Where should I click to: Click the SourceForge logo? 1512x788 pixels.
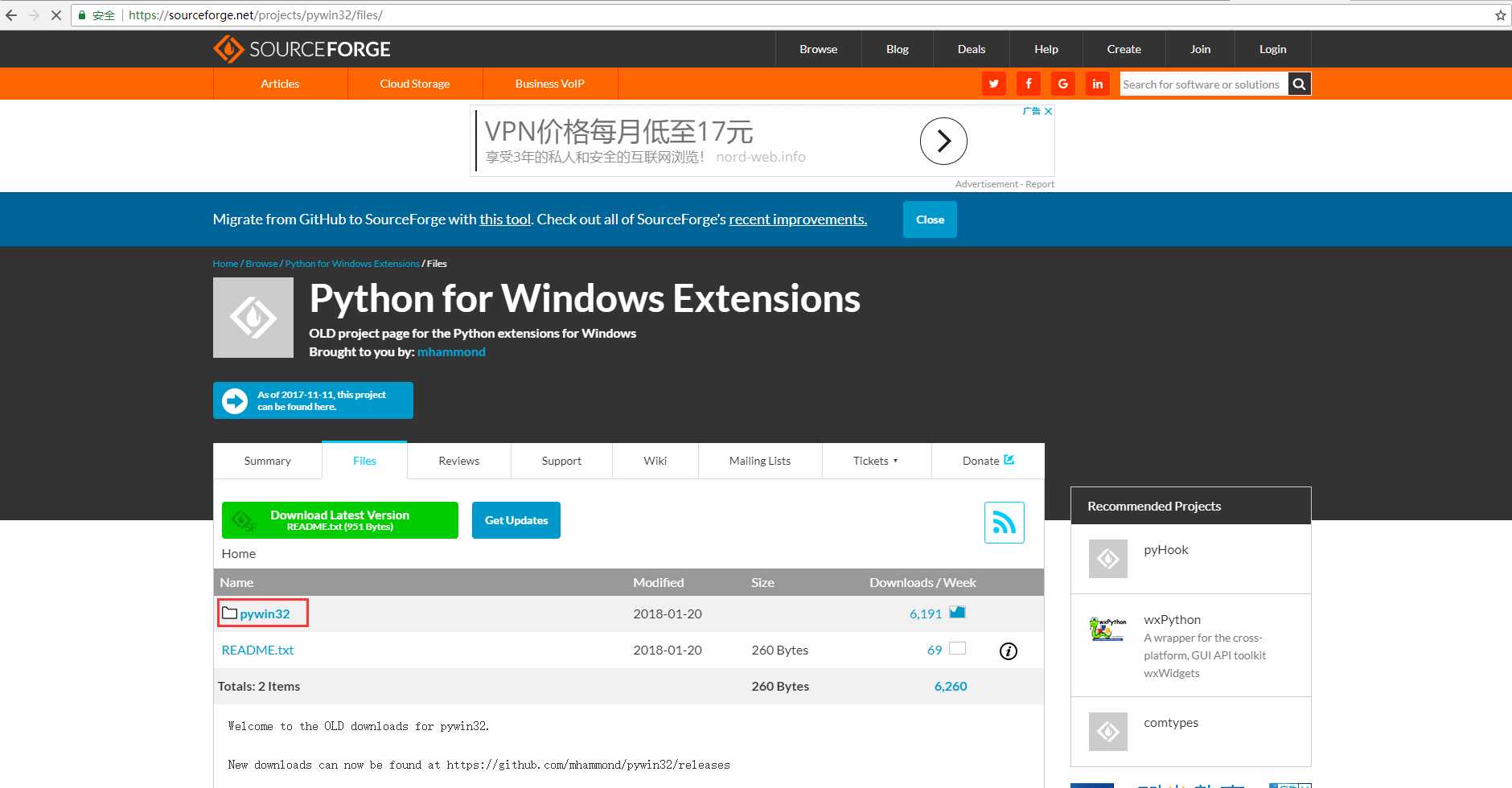click(302, 49)
